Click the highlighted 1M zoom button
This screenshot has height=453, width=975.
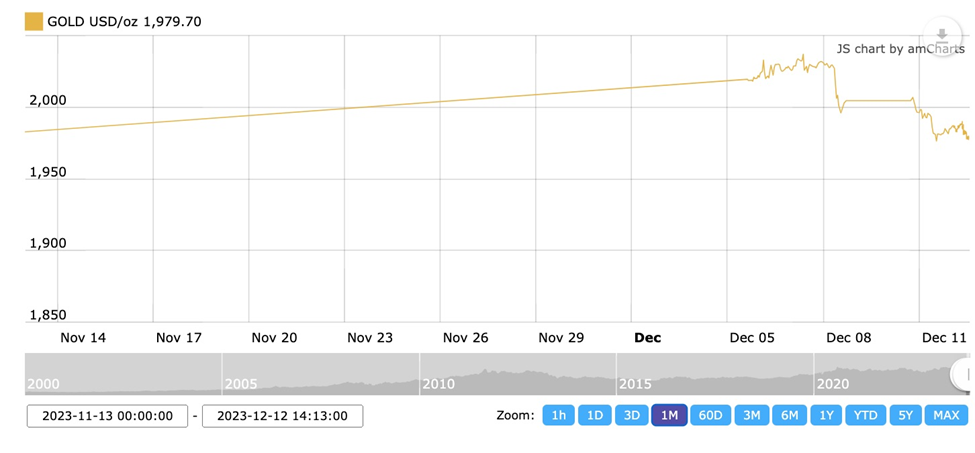pyautogui.click(x=669, y=415)
